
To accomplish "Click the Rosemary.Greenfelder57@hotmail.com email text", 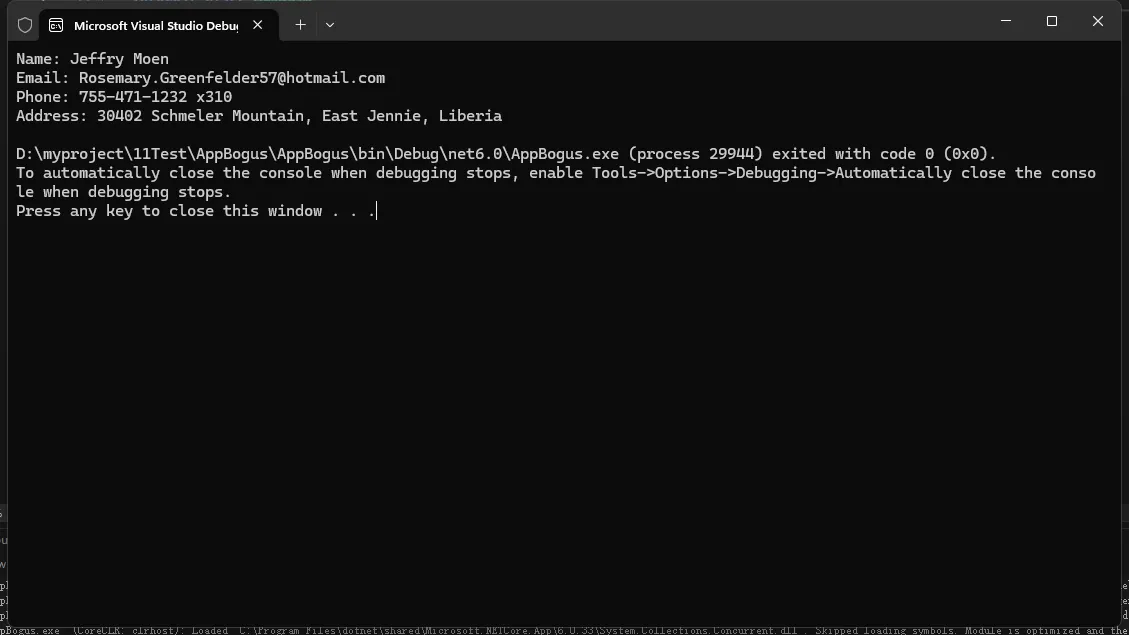I will [232, 78].
